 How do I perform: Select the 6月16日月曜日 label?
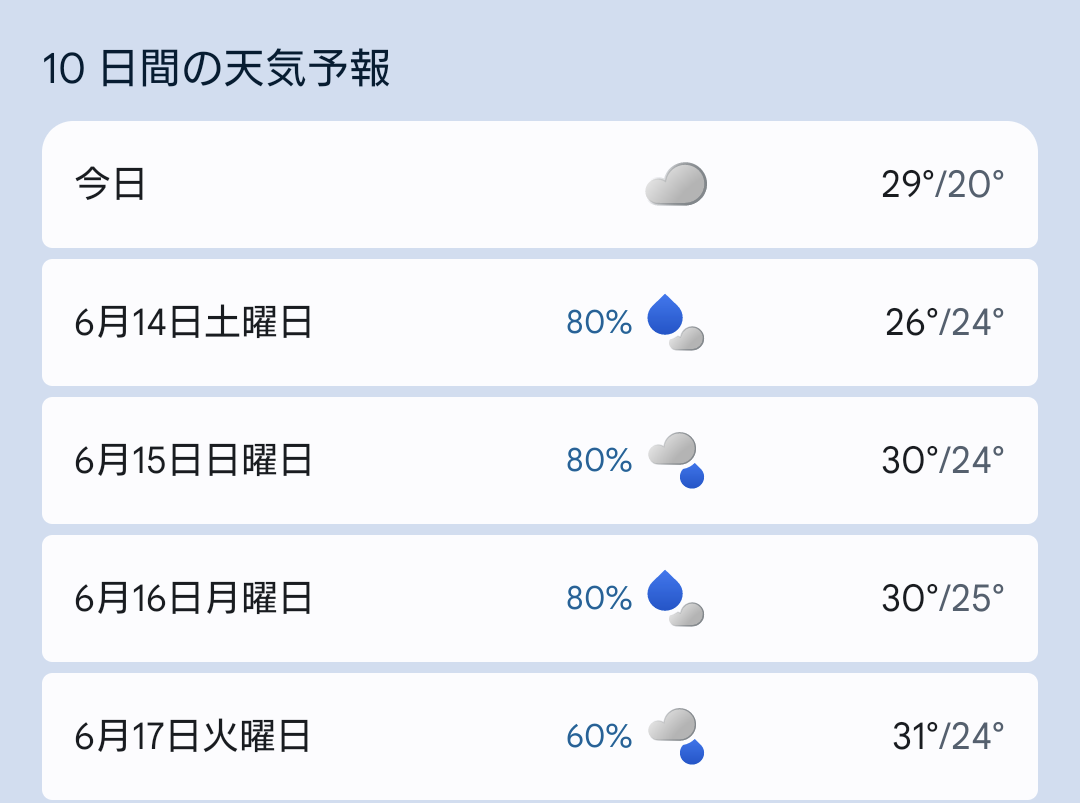(x=193, y=599)
